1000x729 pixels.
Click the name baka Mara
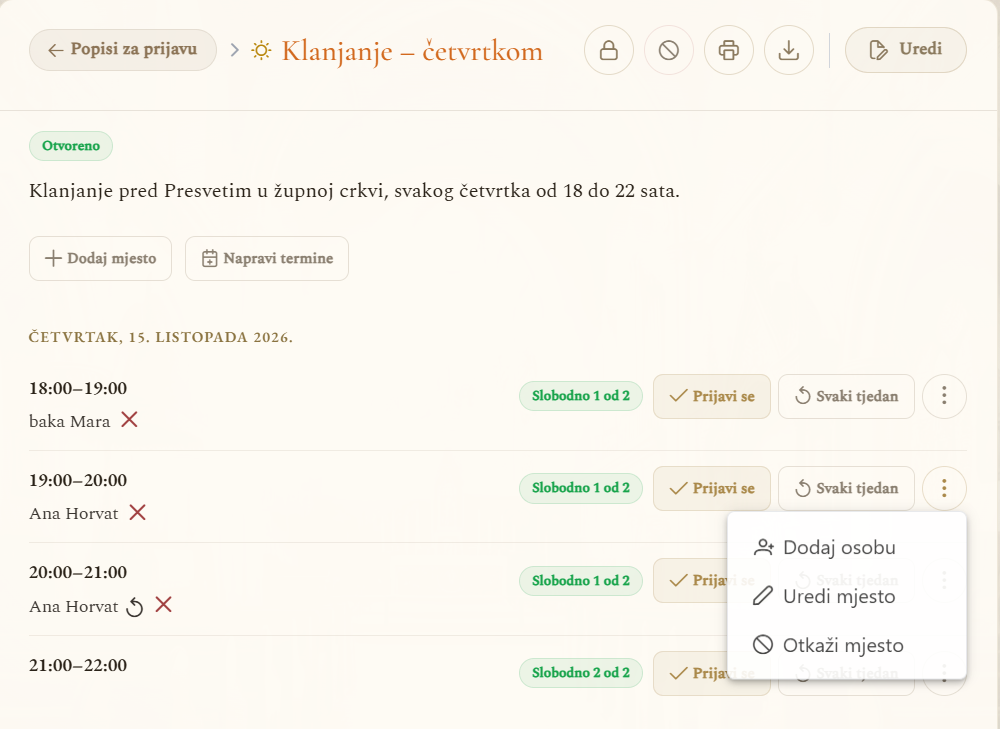click(x=70, y=422)
